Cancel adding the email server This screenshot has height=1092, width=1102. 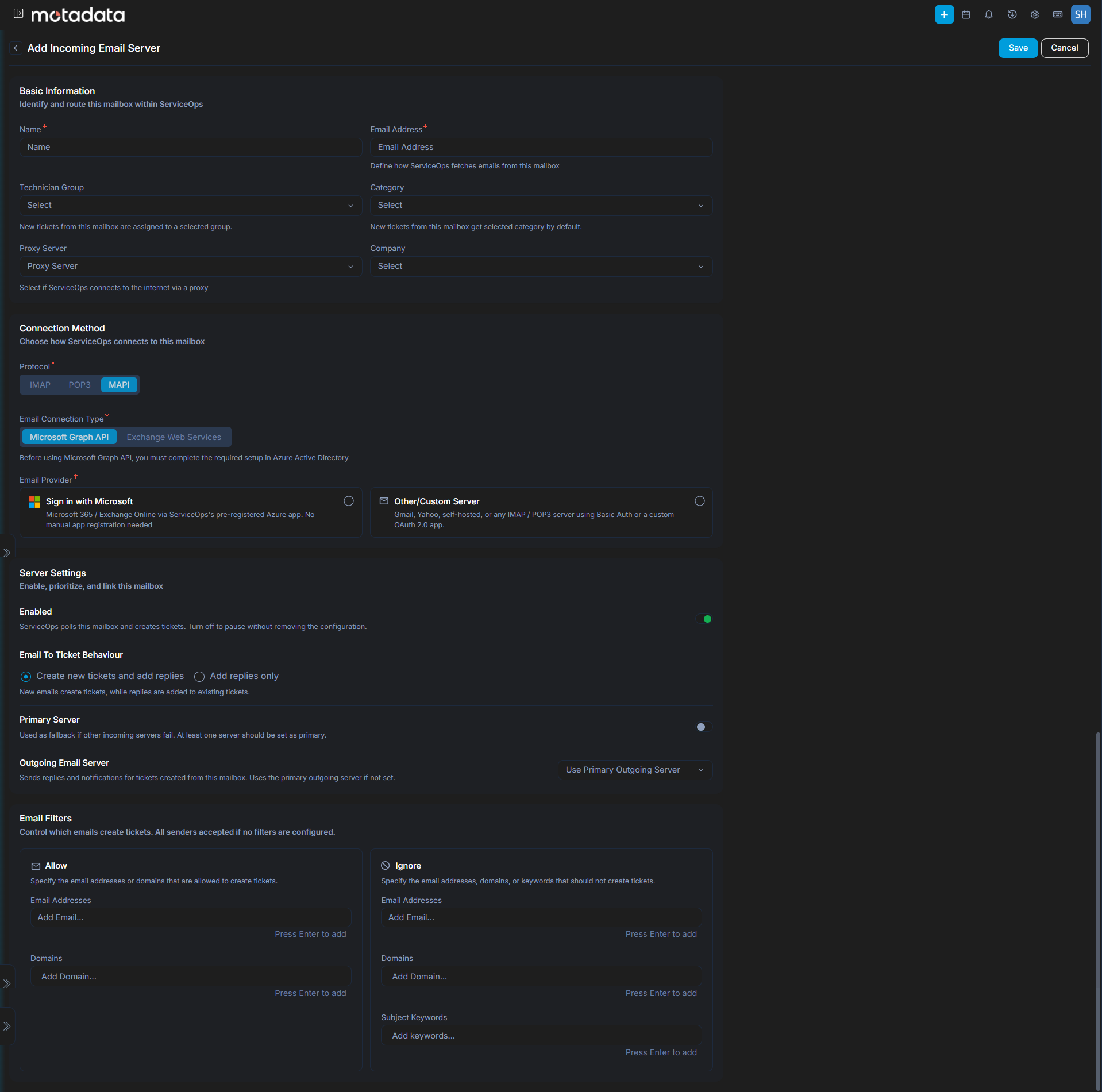tap(1065, 48)
